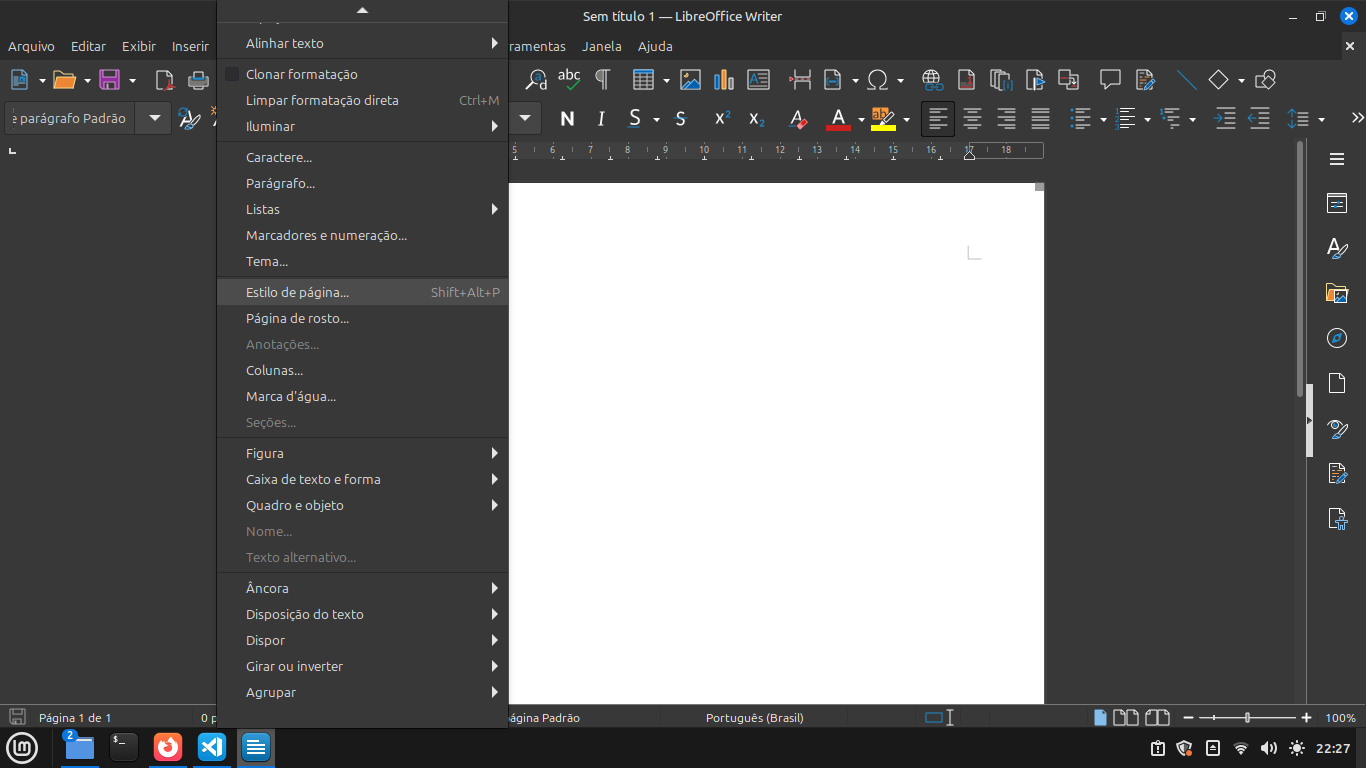Insert a chart from the toolbar
Screen dimensions: 1366x768
pos(724,80)
